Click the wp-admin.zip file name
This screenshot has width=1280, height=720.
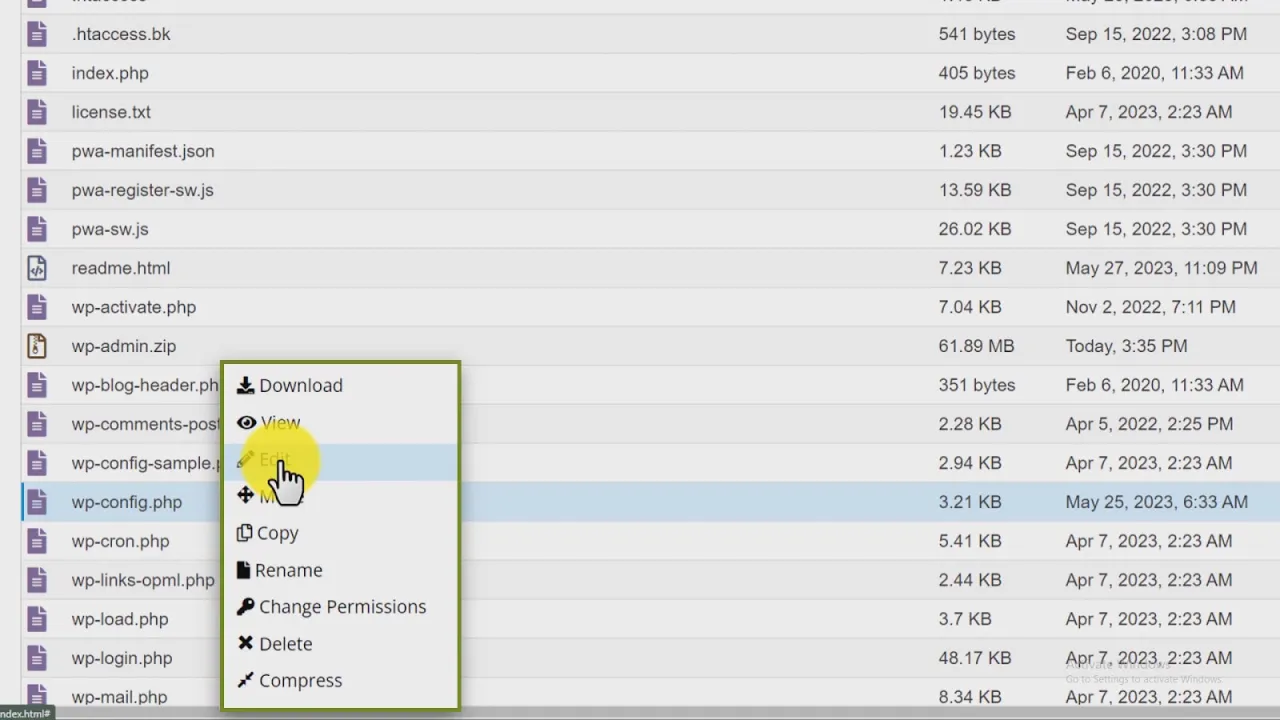(x=124, y=346)
